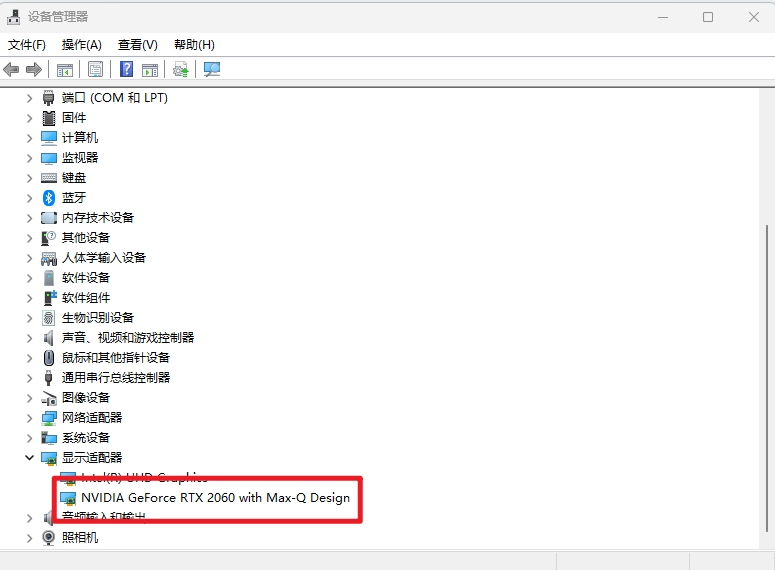The width and height of the screenshot is (775, 570).
Task: Click the blue 蓝牙 Bluetooth icon
Action: click(x=48, y=198)
